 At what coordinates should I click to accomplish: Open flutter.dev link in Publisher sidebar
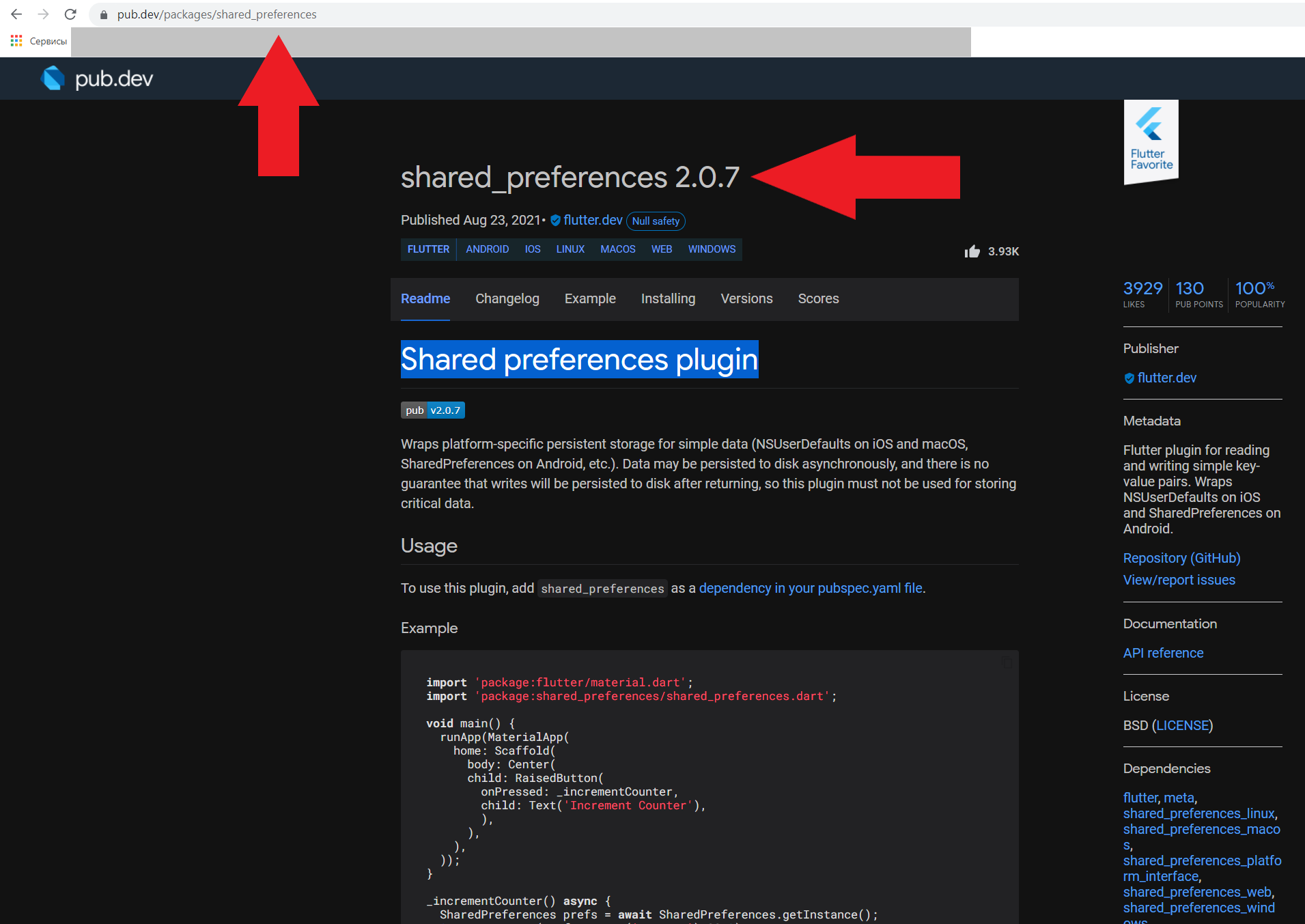click(1167, 378)
